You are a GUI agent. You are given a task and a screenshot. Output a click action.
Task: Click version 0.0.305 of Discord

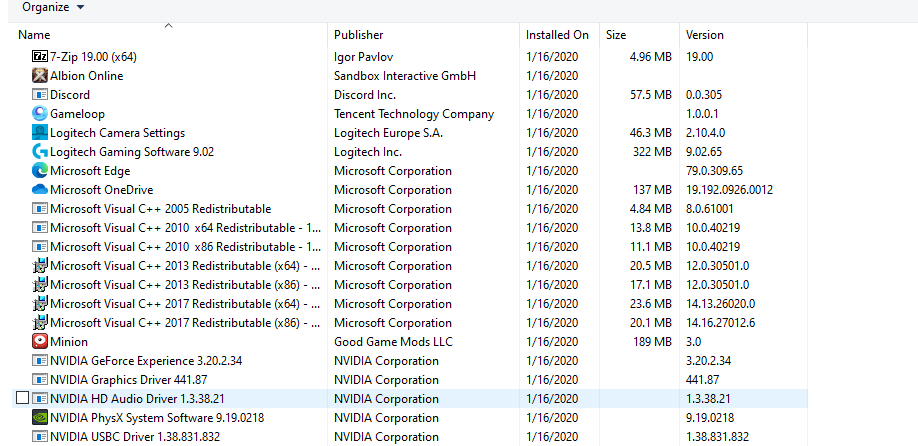[x=704, y=95]
